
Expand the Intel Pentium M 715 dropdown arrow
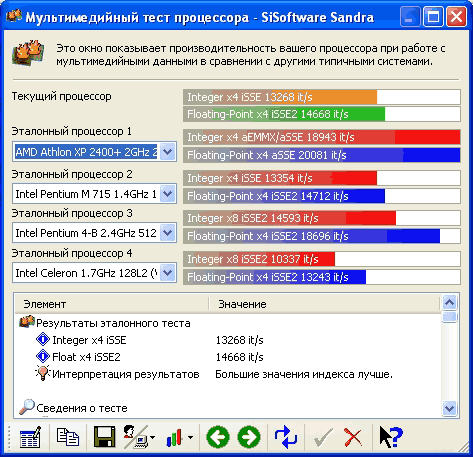[168, 193]
